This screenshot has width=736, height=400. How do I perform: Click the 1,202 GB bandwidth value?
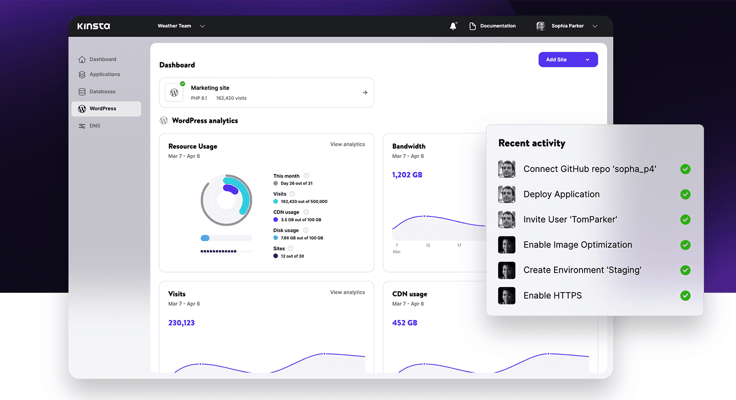[407, 175]
